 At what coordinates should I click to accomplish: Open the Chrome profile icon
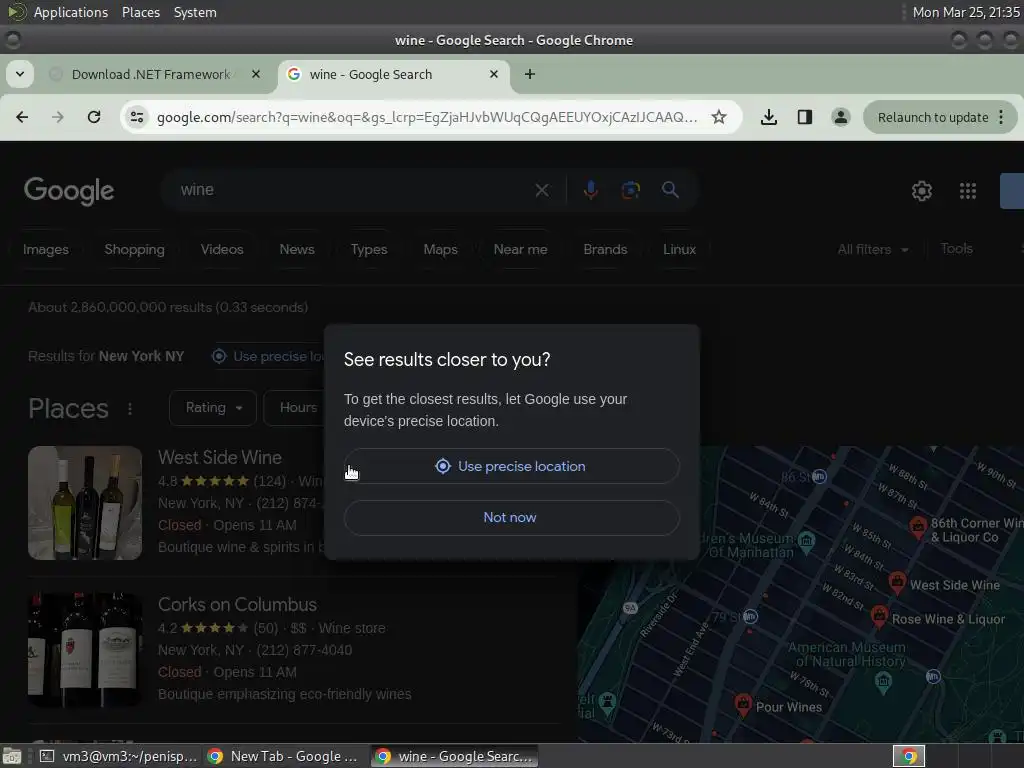tap(840, 117)
